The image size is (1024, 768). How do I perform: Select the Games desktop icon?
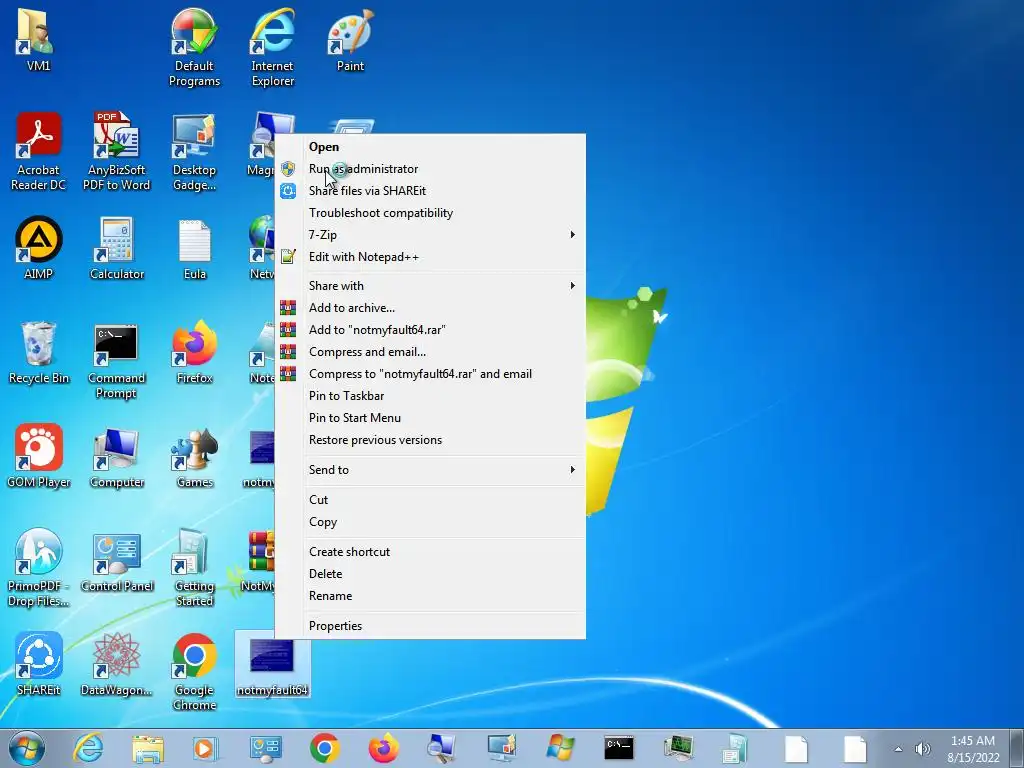pos(194,456)
